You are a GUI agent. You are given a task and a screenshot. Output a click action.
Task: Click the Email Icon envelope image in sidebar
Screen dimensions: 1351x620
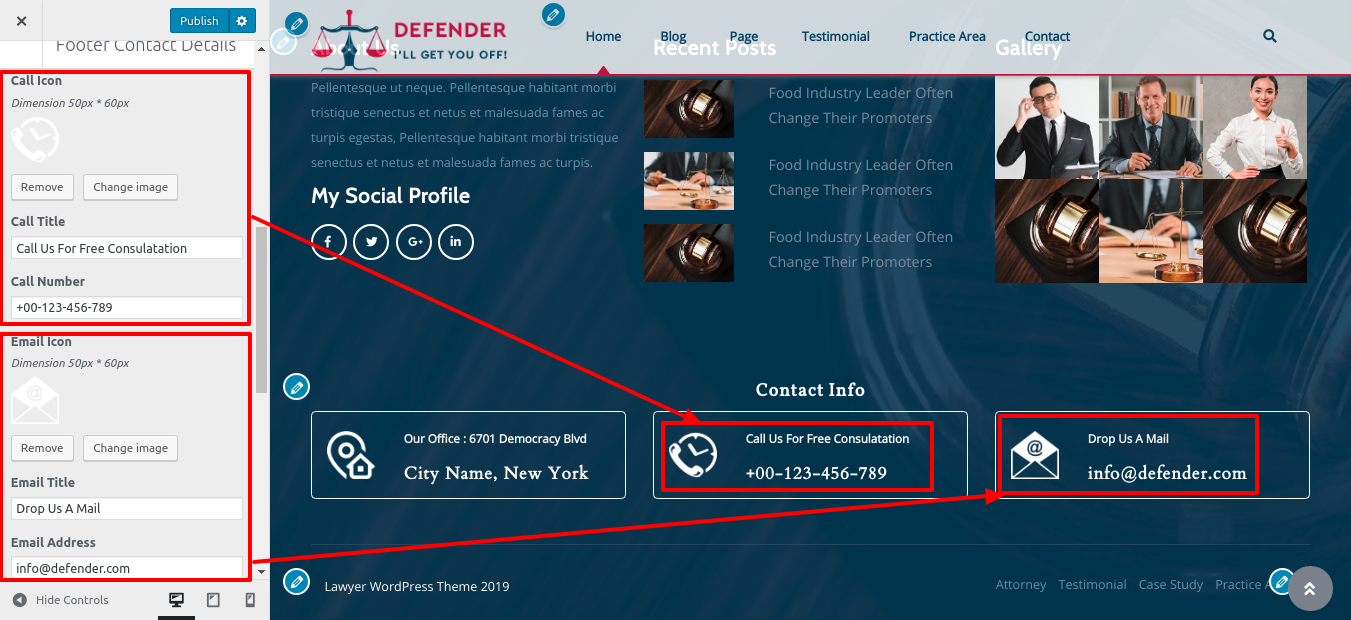pyautogui.click(x=35, y=401)
